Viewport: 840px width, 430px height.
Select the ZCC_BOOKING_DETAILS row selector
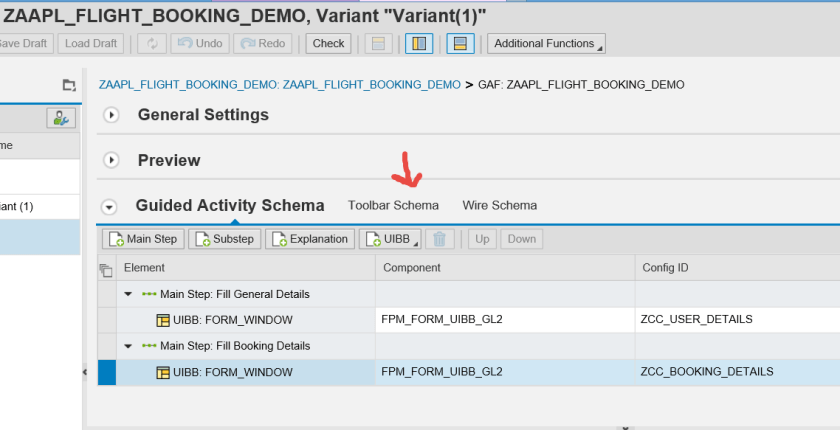[106, 372]
